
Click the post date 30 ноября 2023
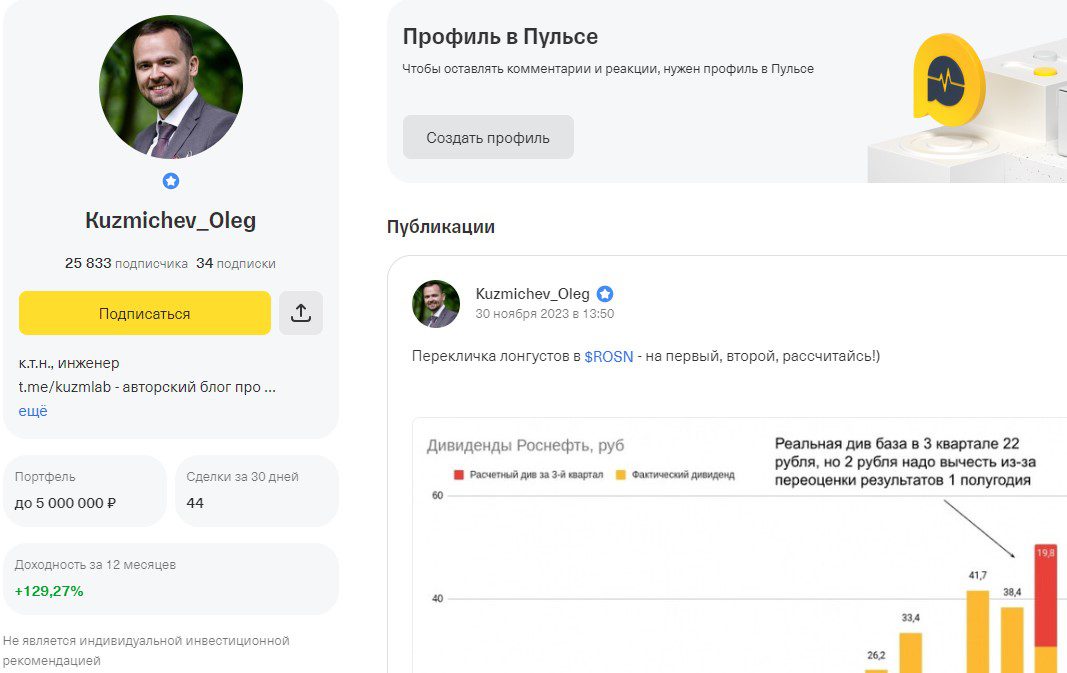point(544,314)
